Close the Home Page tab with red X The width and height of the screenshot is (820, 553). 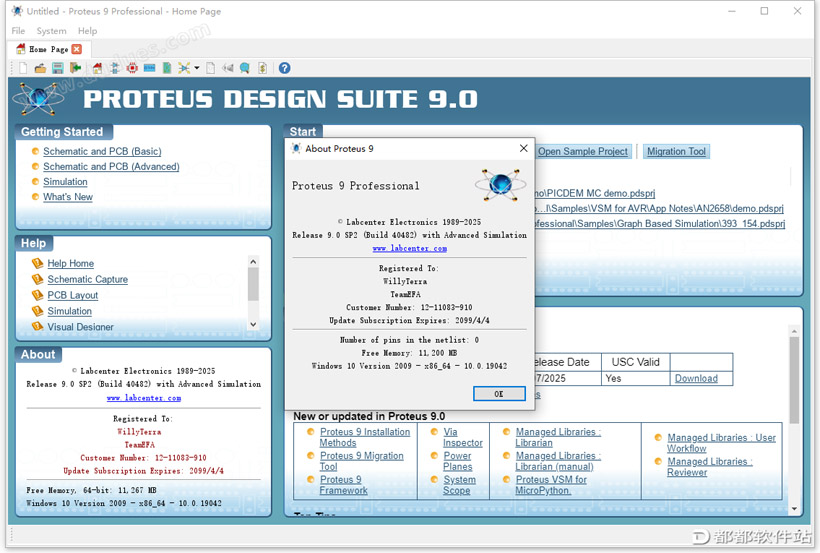[x=77, y=49]
